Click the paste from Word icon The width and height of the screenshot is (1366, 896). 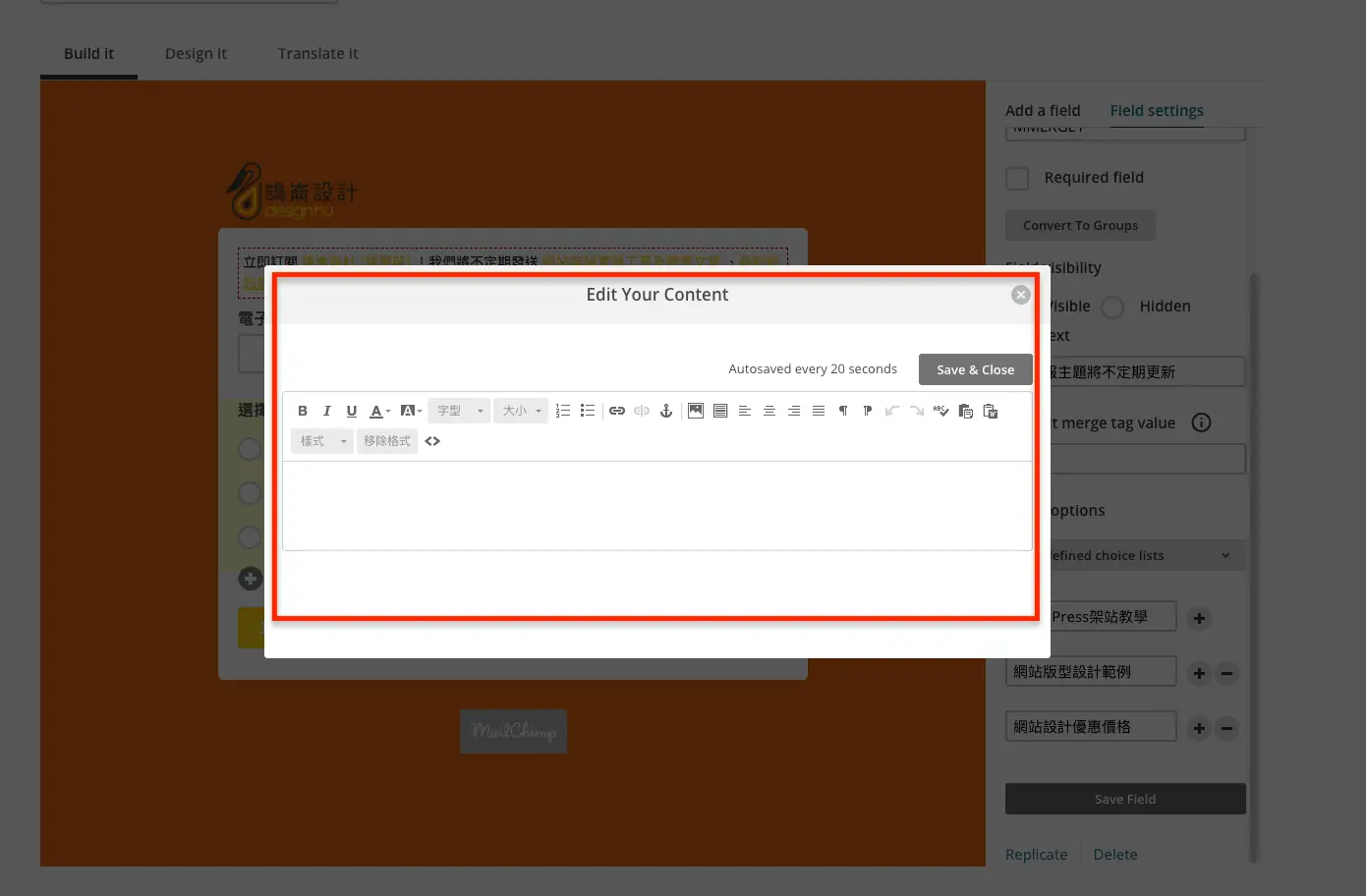point(991,411)
